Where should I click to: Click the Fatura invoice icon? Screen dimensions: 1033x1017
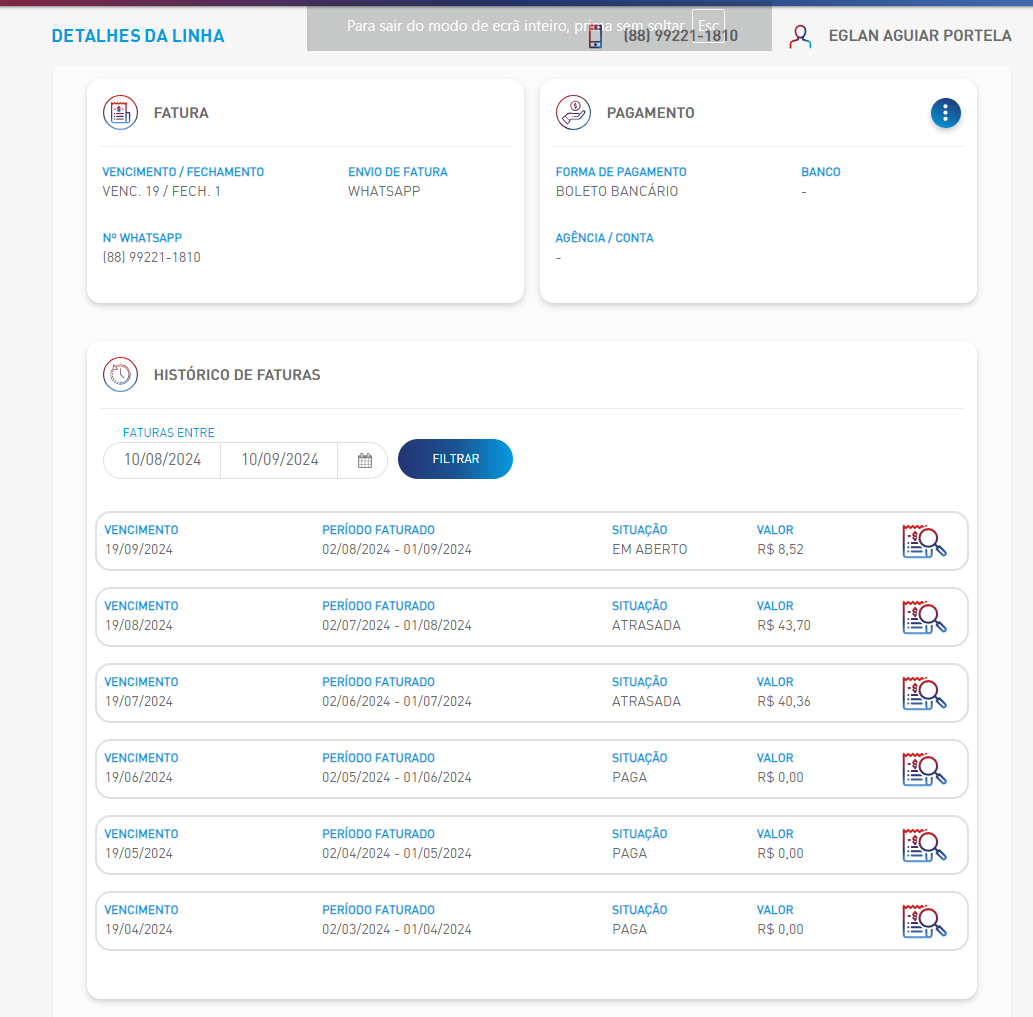[121, 113]
